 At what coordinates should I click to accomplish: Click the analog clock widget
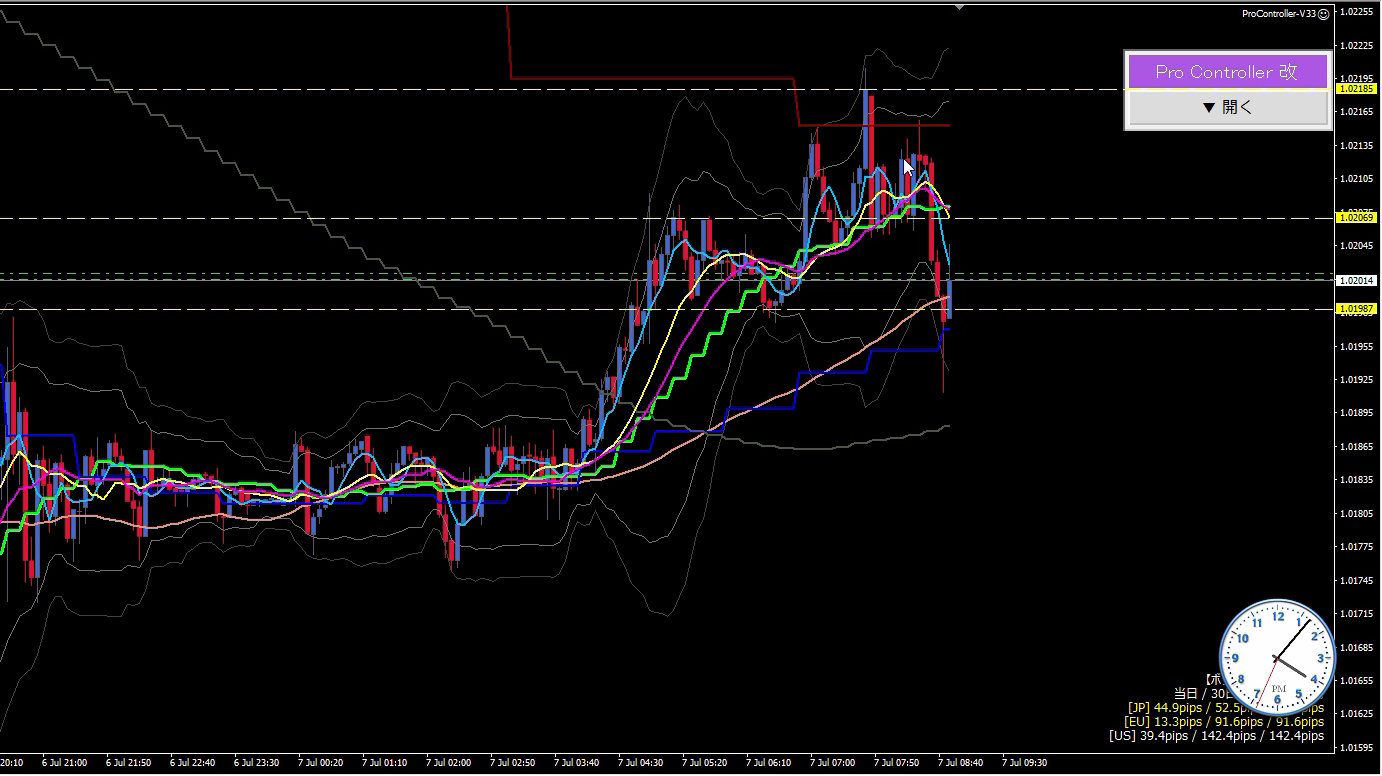pos(1278,658)
